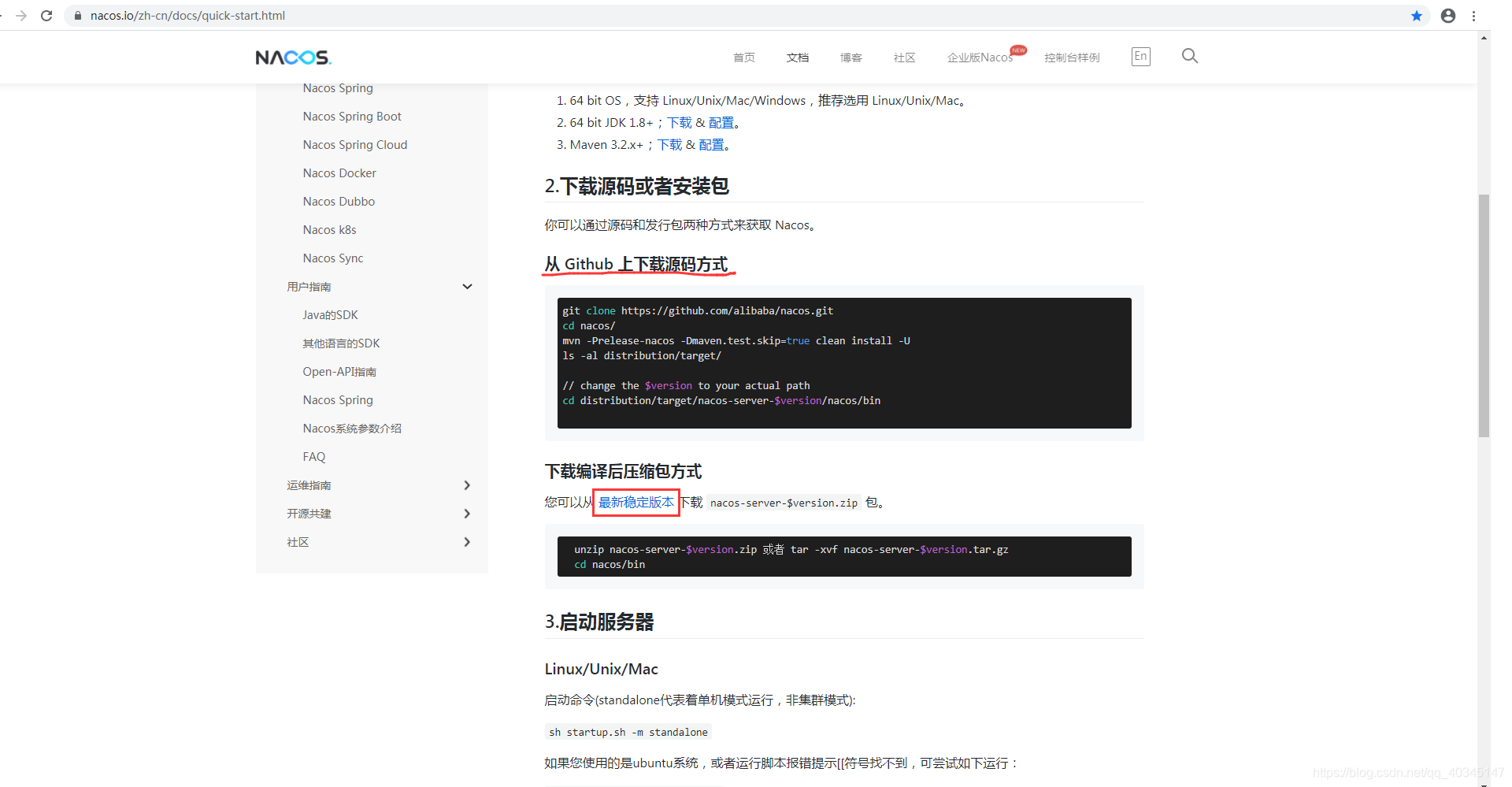Click Maven 配置 link
This screenshot has height=787, width=1512.
click(711, 145)
